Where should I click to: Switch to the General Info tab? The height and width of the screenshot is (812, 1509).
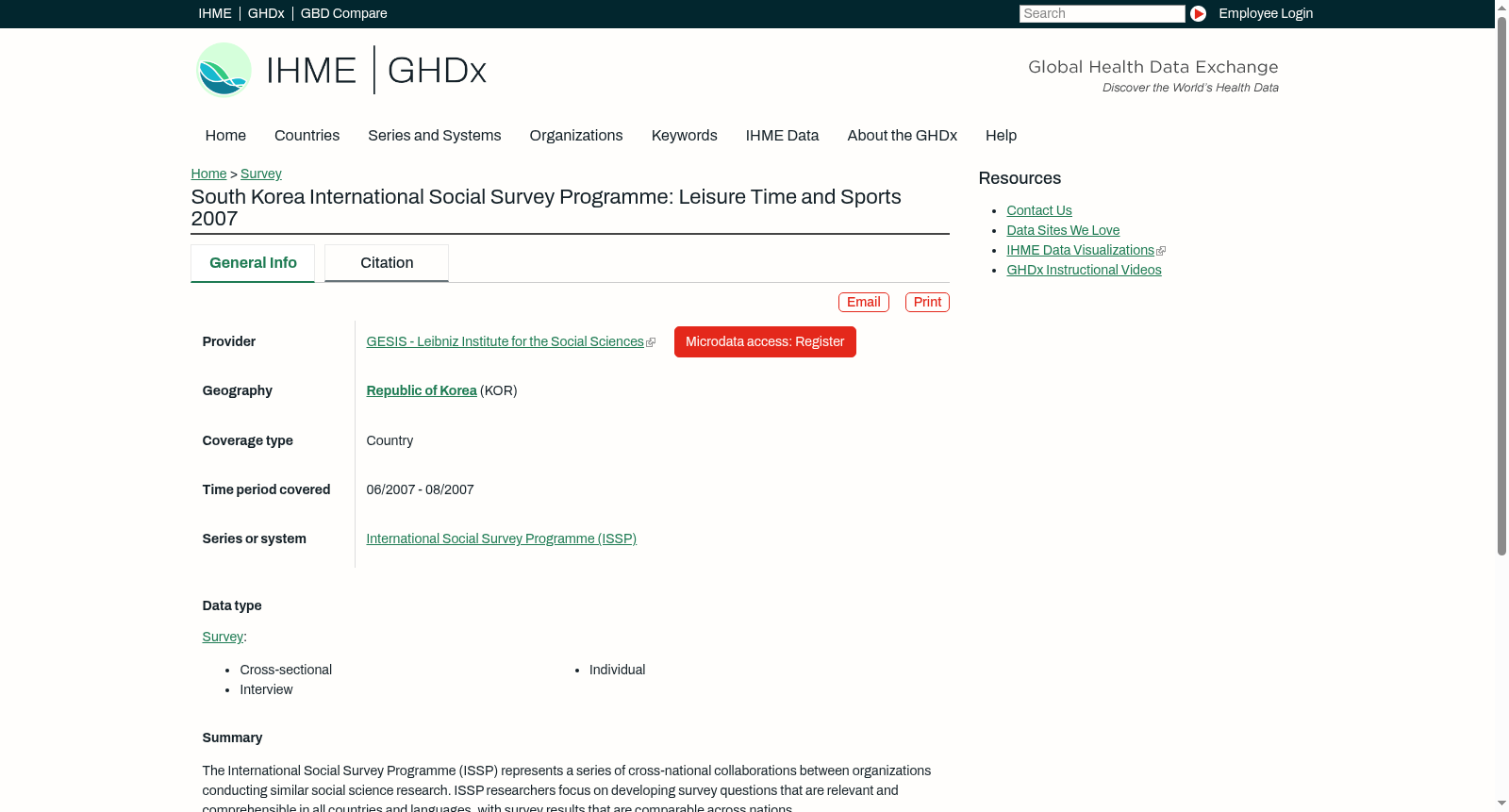click(253, 263)
